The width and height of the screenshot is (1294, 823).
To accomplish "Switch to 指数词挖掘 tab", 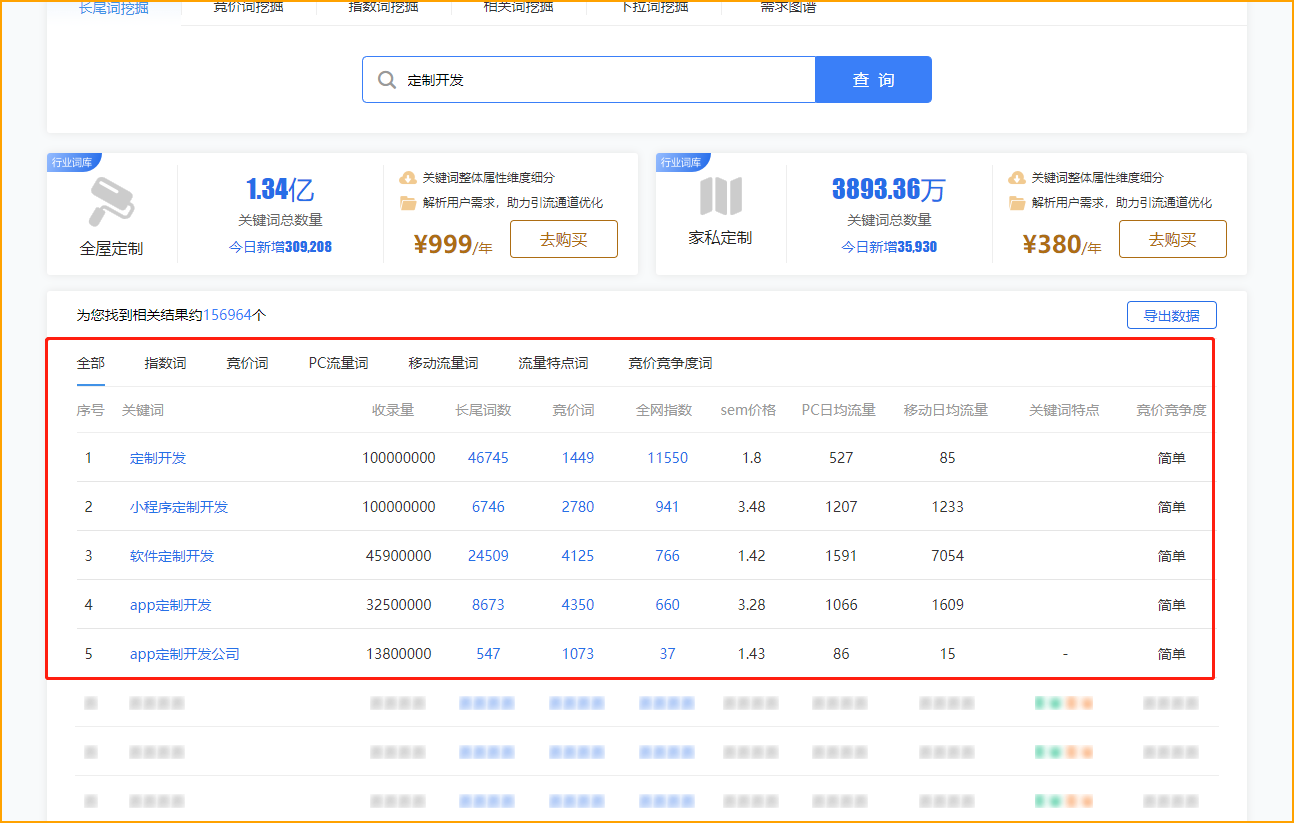I will point(383,7).
